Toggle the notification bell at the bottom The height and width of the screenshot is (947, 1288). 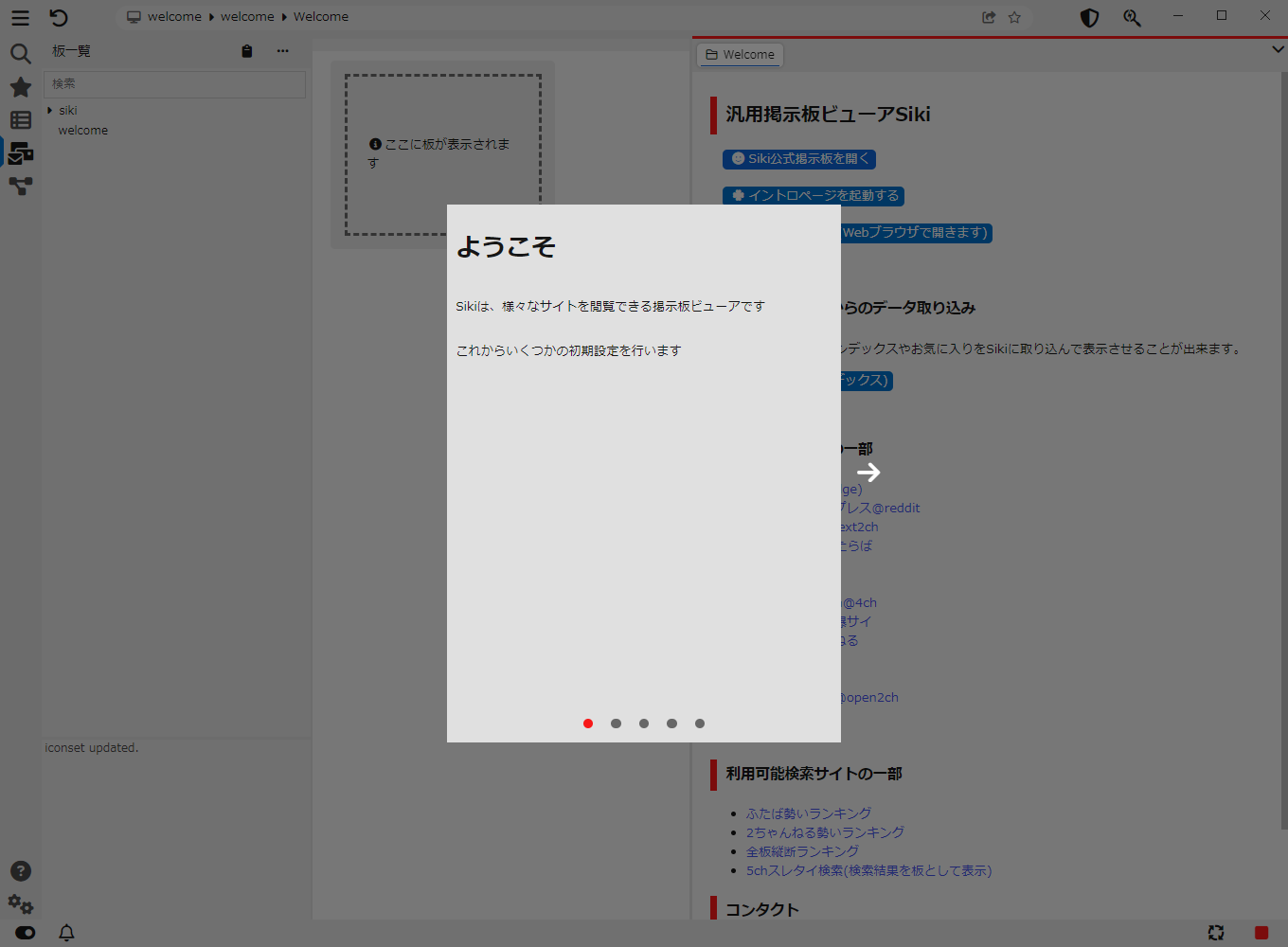[x=66, y=933]
